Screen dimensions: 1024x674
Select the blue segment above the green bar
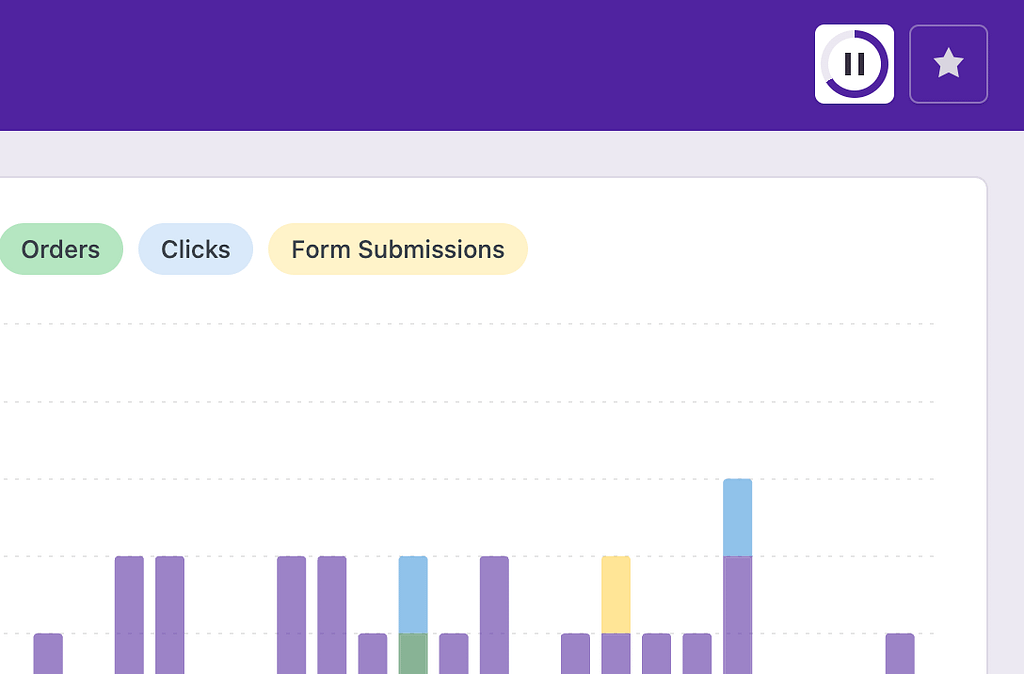click(413, 595)
